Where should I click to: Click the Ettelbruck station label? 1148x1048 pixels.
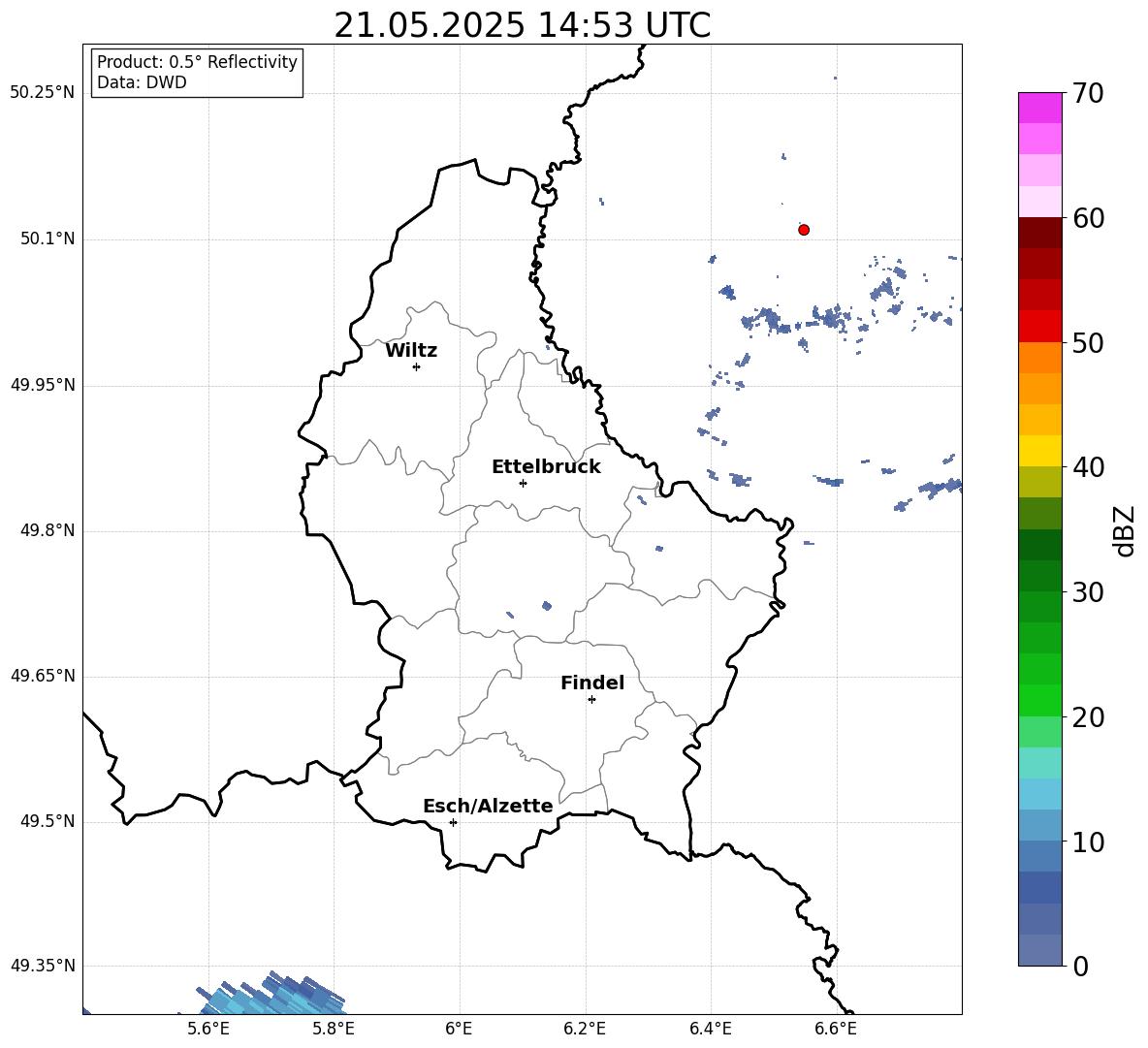[x=546, y=467]
